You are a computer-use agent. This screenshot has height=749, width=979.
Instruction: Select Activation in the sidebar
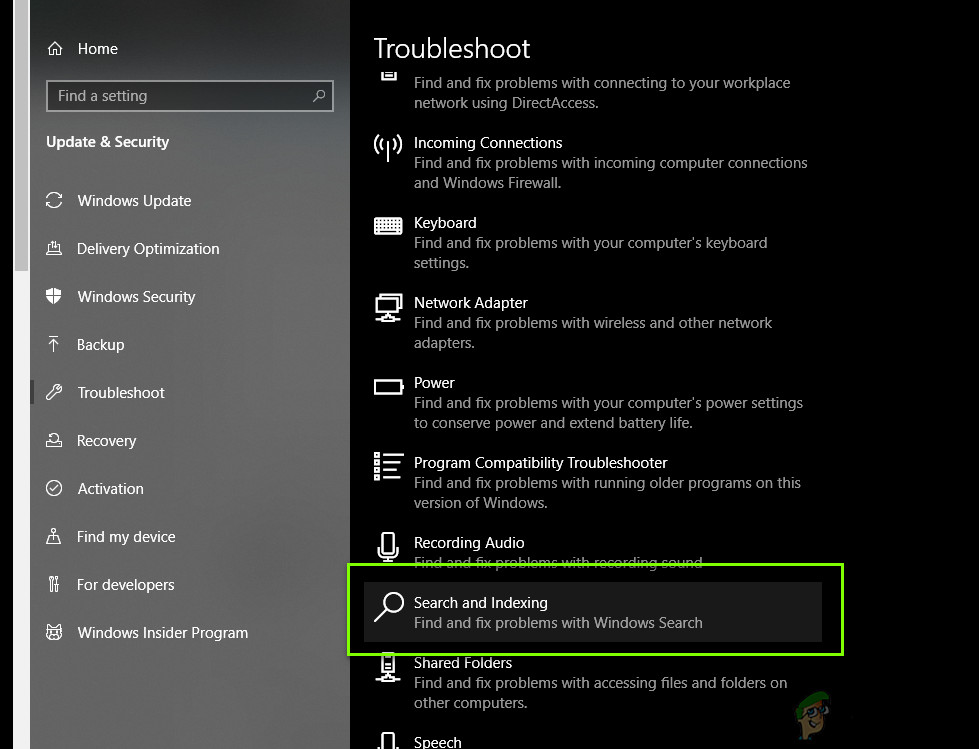(x=110, y=489)
